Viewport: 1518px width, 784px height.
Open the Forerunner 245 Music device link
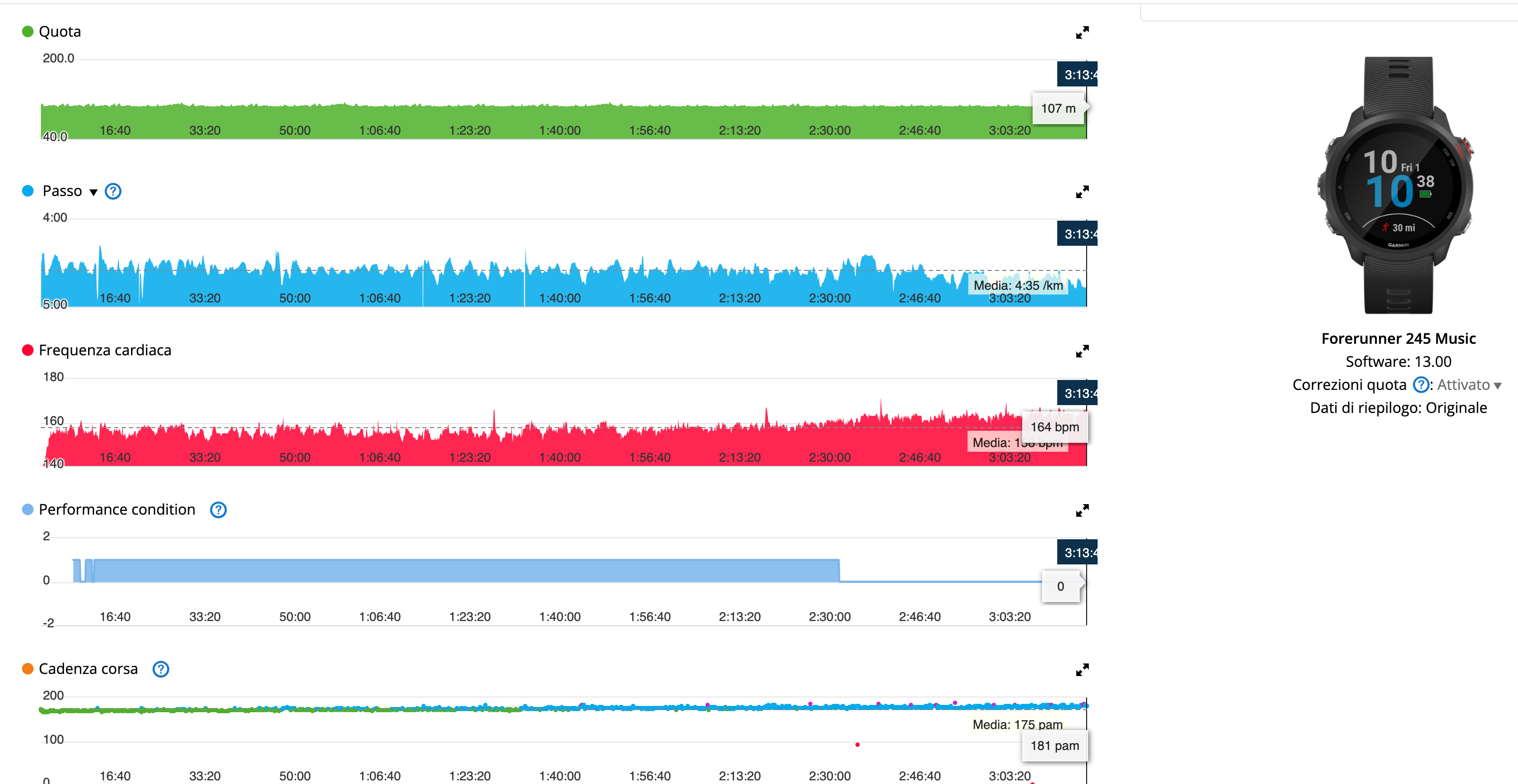[x=1398, y=339]
